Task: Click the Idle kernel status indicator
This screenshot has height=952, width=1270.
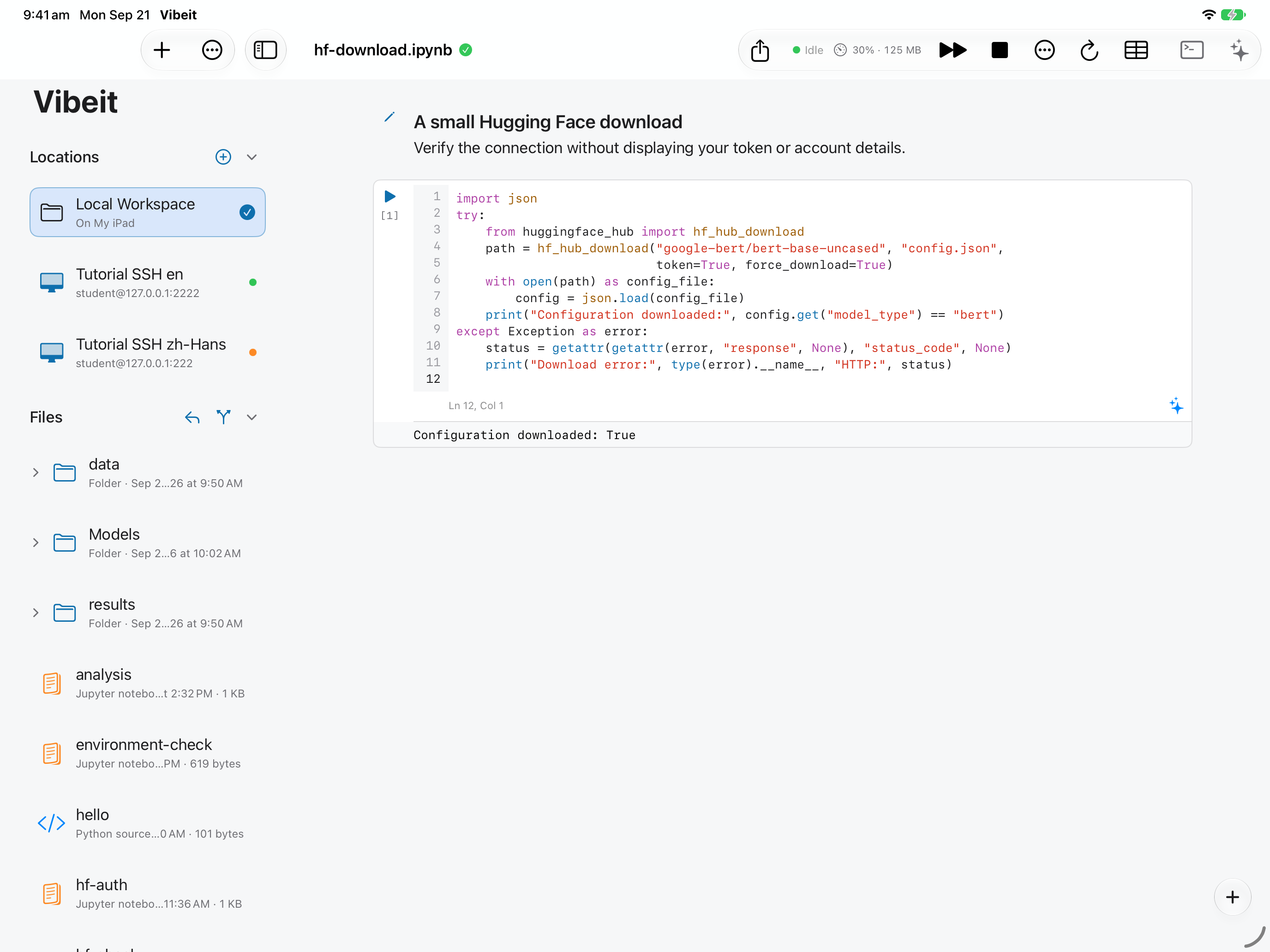Action: 807,50
